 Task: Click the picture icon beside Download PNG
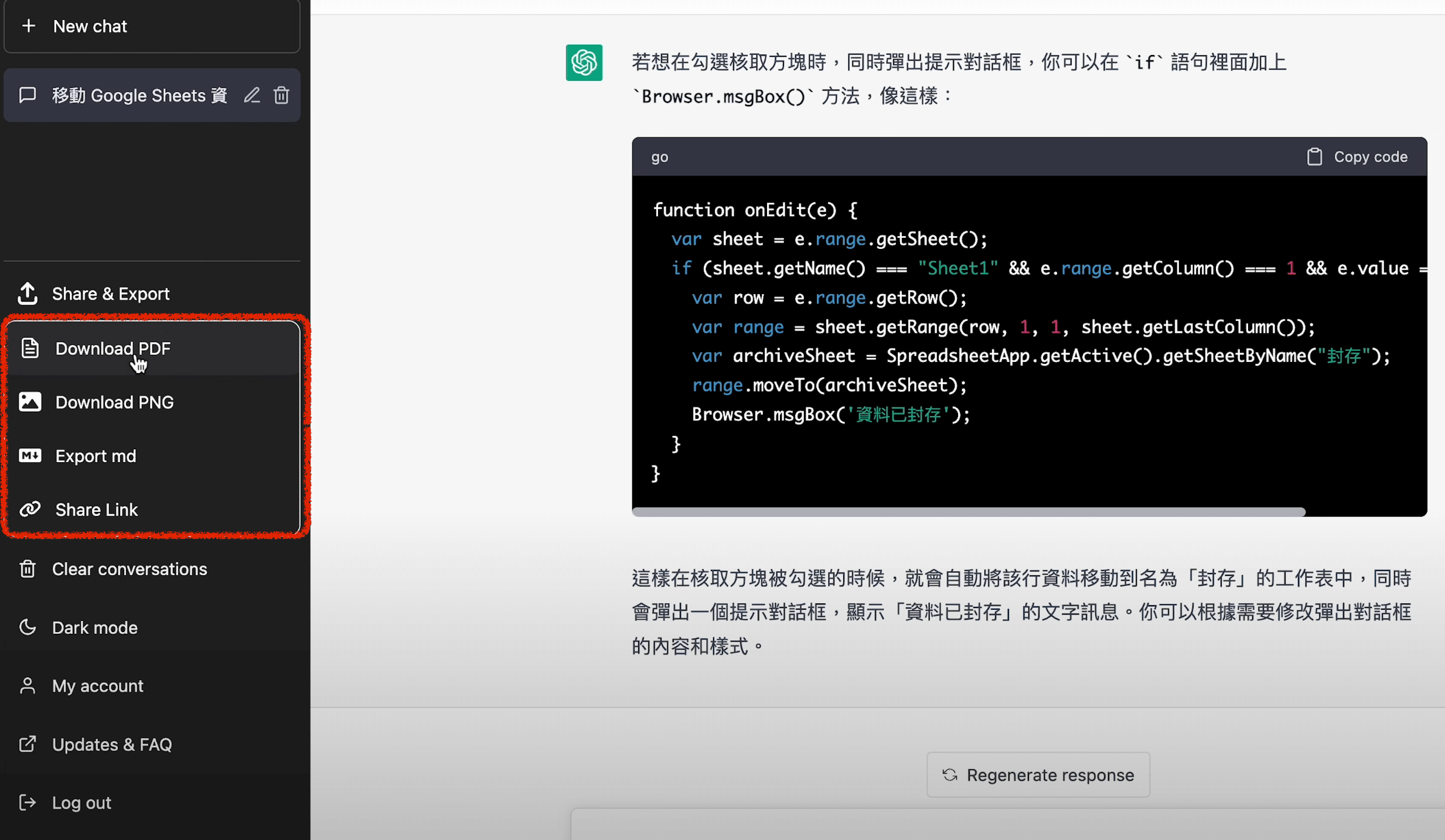[30, 402]
